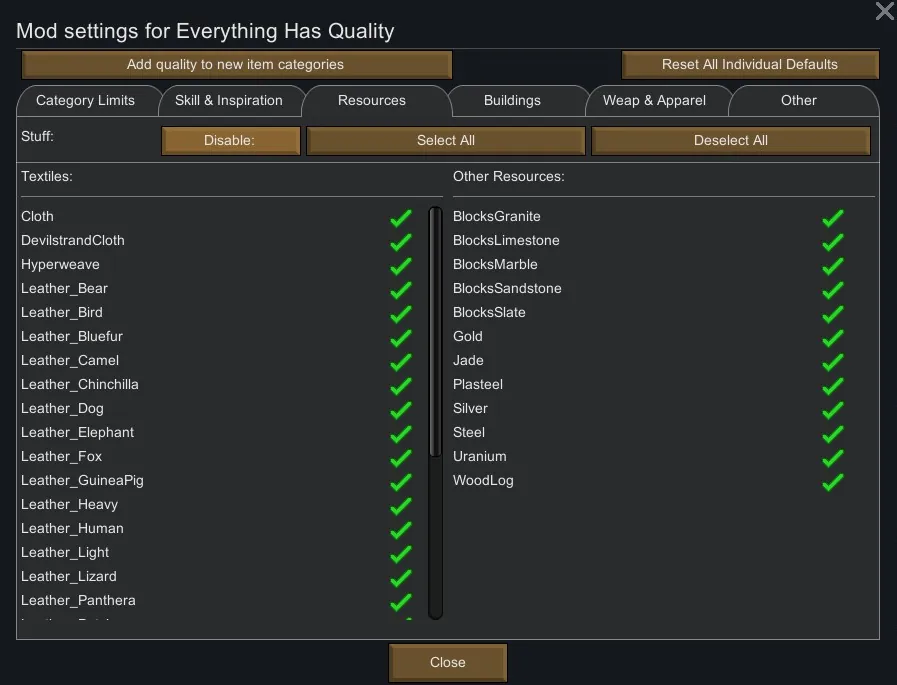Screen dimensions: 897x685
Task: Toggle the Leather_Human checkmark
Action: [x=401, y=529]
